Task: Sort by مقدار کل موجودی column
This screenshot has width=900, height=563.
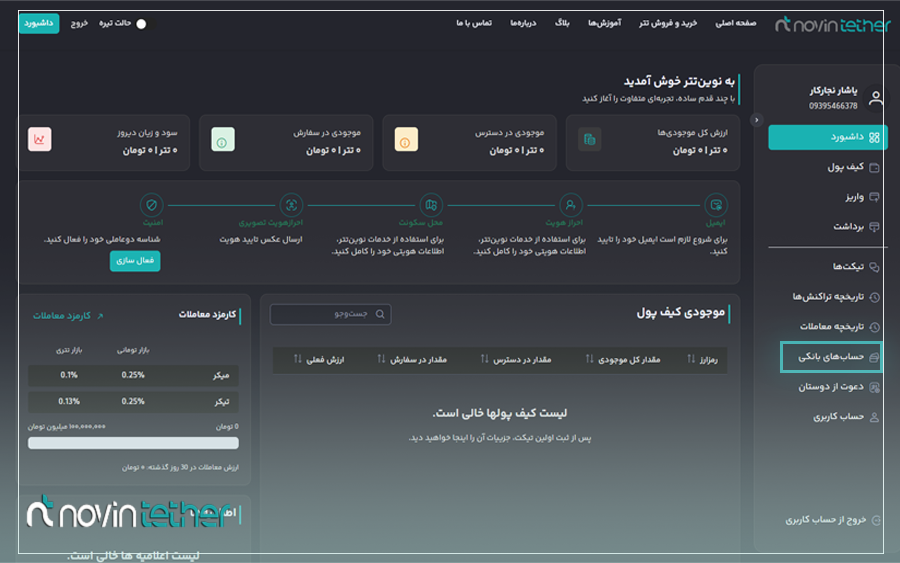Action: pos(623,359)
